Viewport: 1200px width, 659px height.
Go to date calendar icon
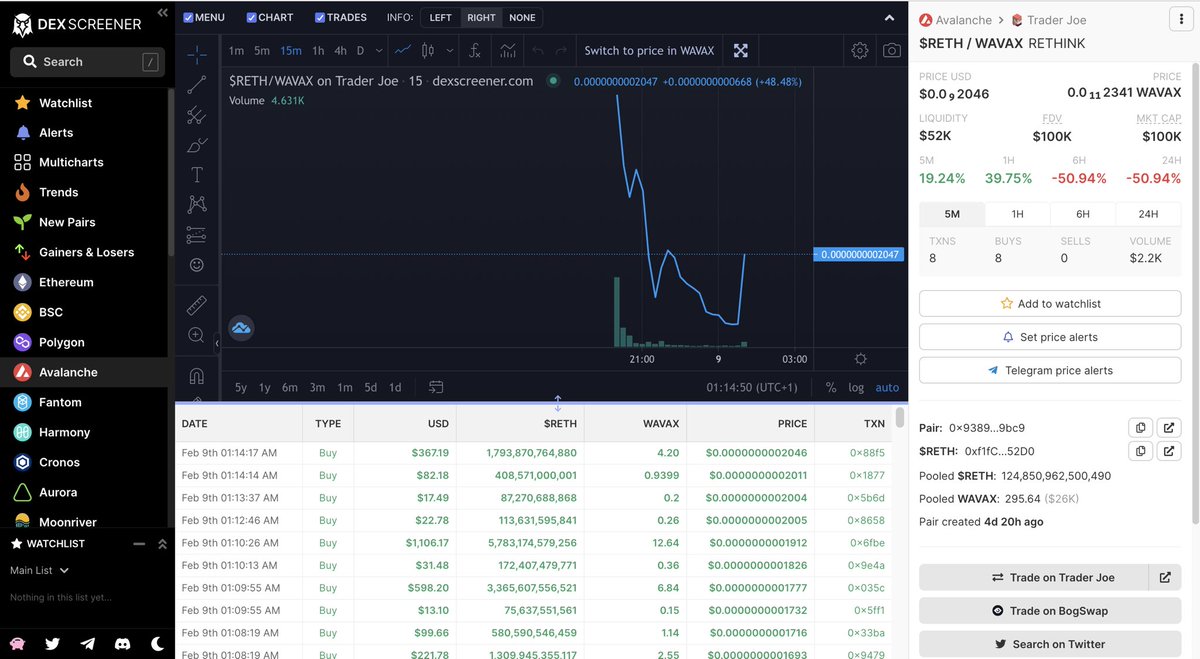coord(436,387)
